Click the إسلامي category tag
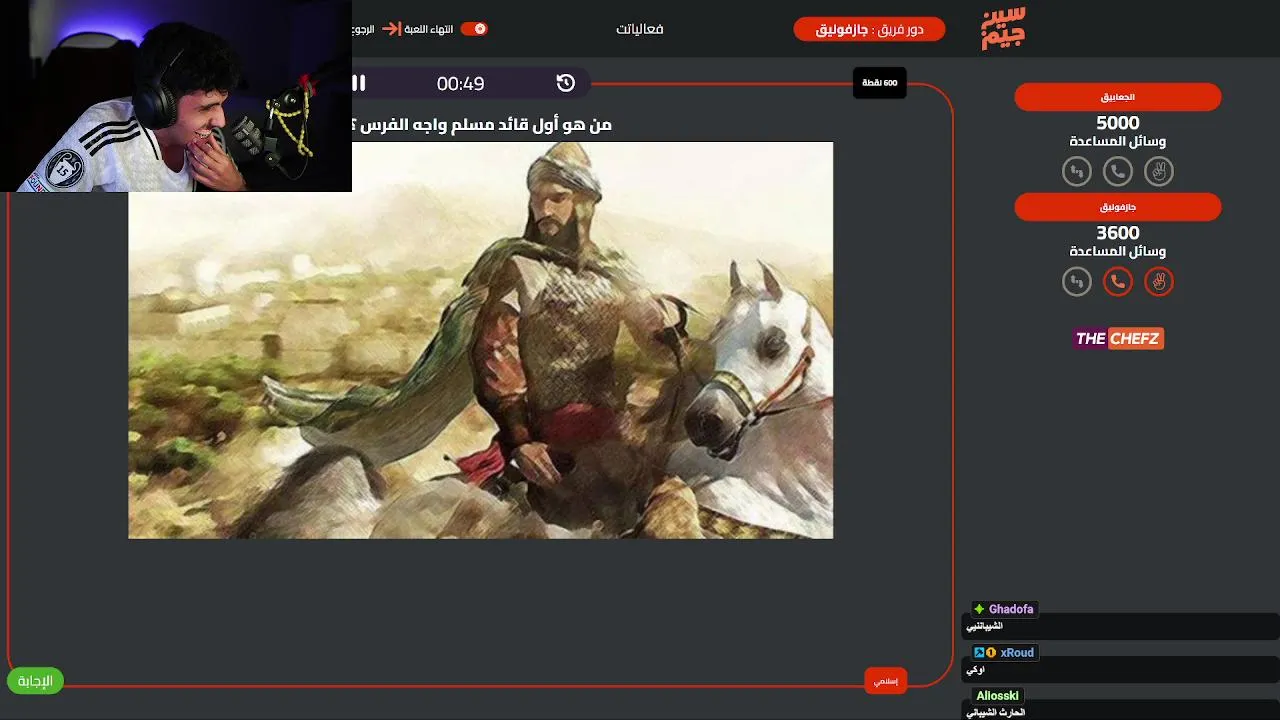Image resolution: width=1280 pixels, height=720 pixels. point(886,681)
